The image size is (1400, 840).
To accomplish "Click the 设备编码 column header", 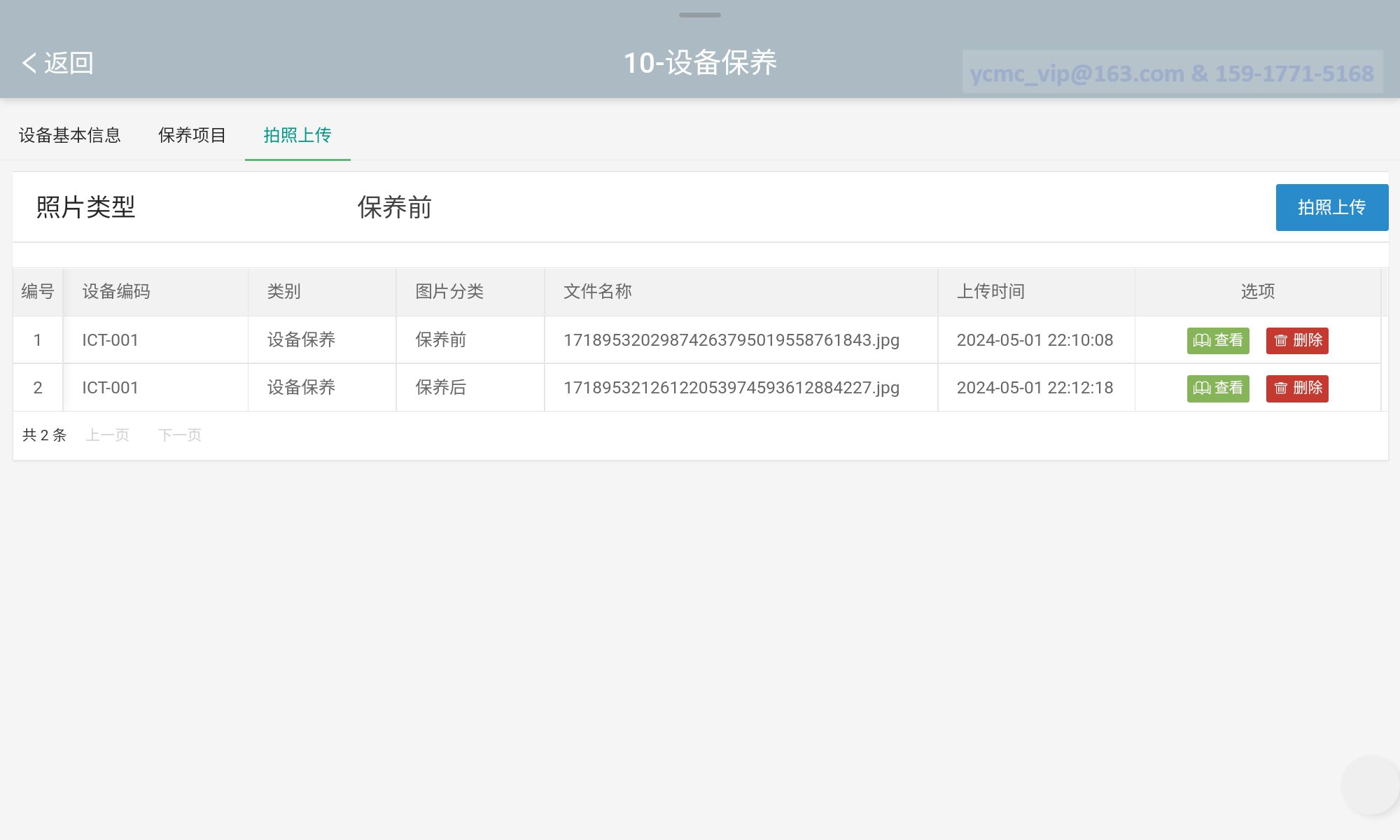I will click(x=115, y=291).
